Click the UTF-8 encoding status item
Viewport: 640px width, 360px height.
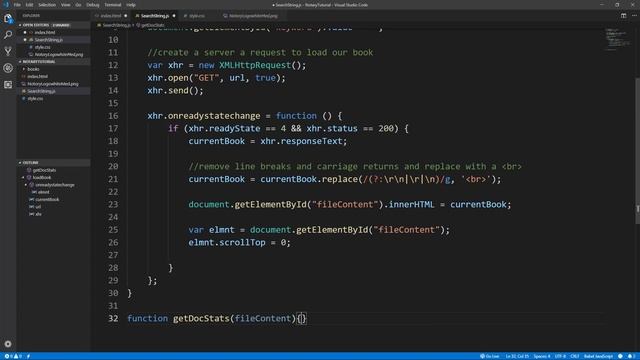click(x=560, y=356)
